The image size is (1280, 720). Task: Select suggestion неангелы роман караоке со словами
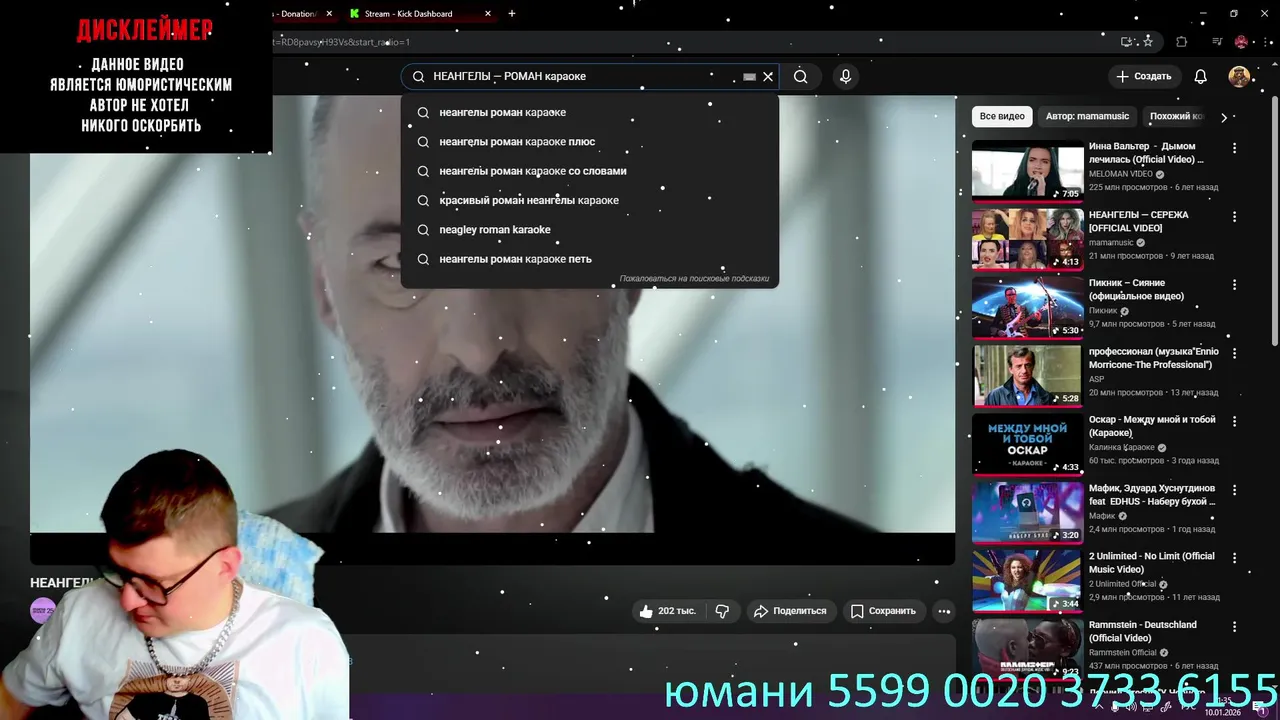click(x=589, y=171)
